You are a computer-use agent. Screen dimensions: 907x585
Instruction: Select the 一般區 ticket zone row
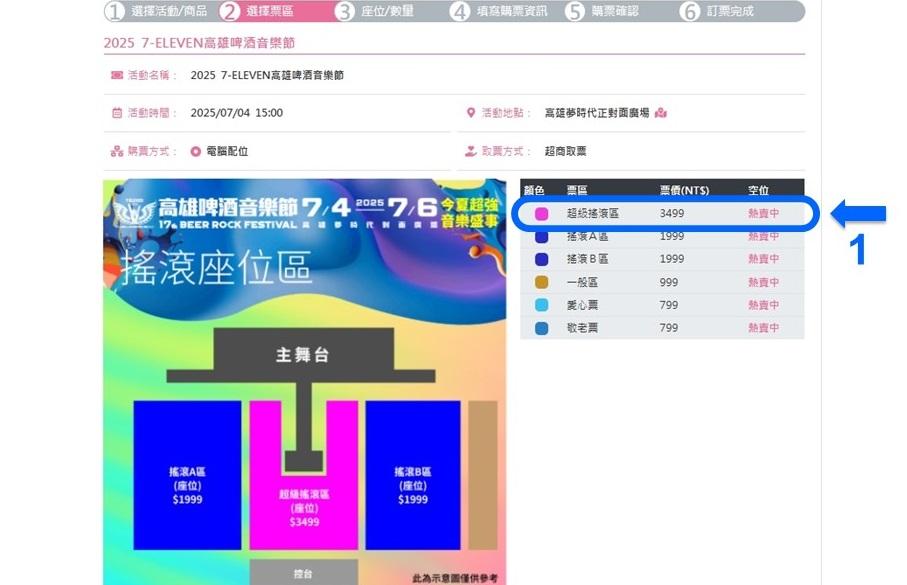tap(662, 282)
